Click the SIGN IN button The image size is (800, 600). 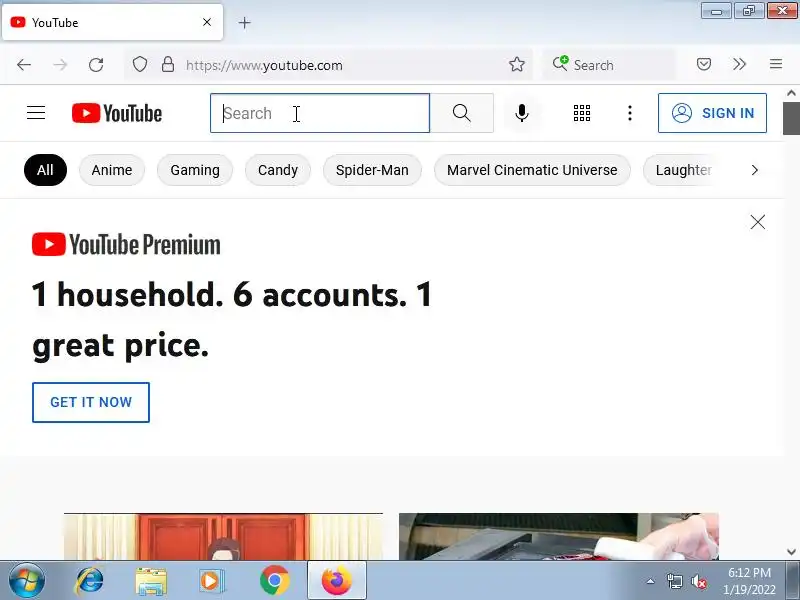tap(712, 113)
